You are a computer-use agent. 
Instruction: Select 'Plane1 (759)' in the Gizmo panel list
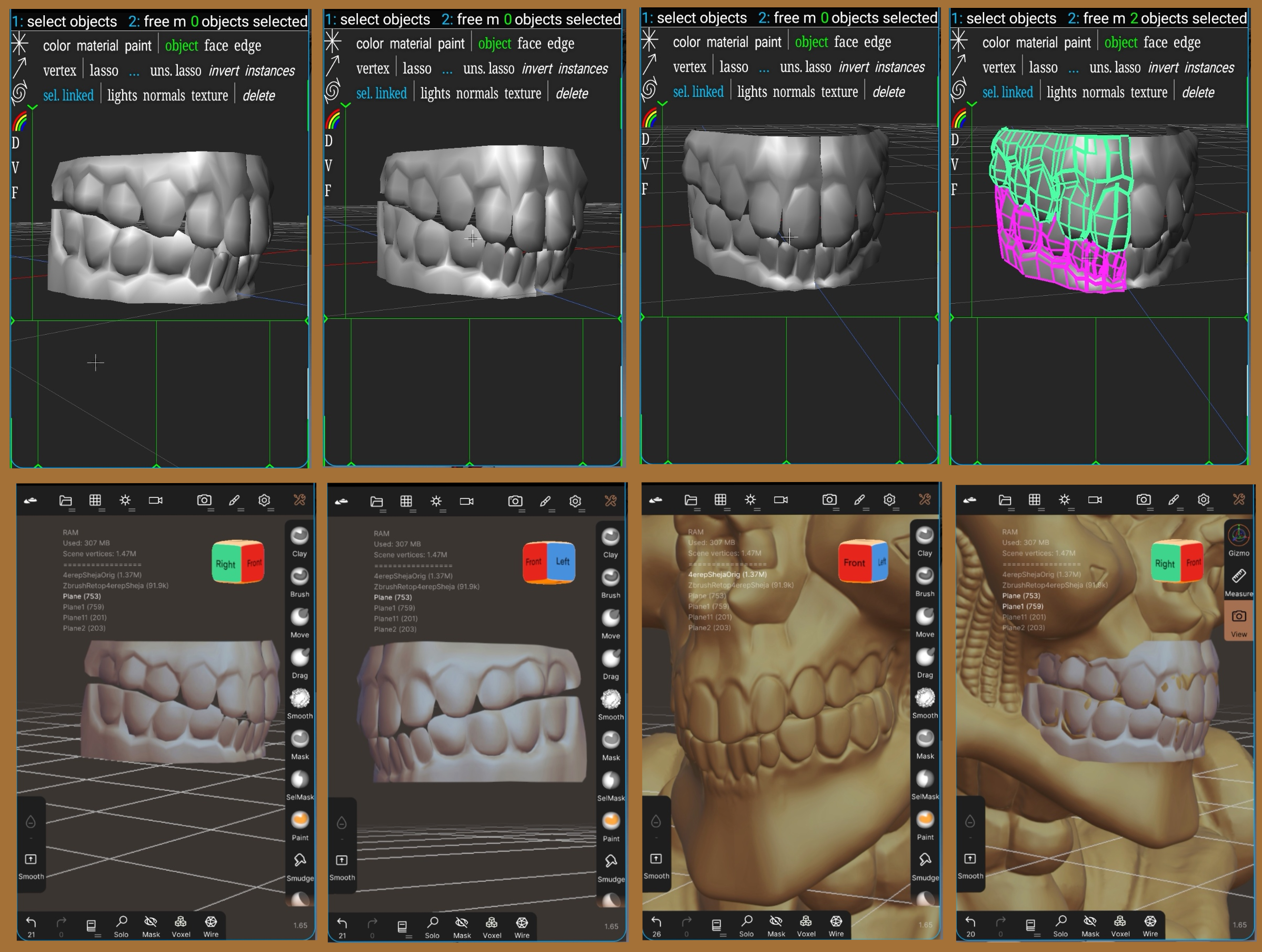1023,606
